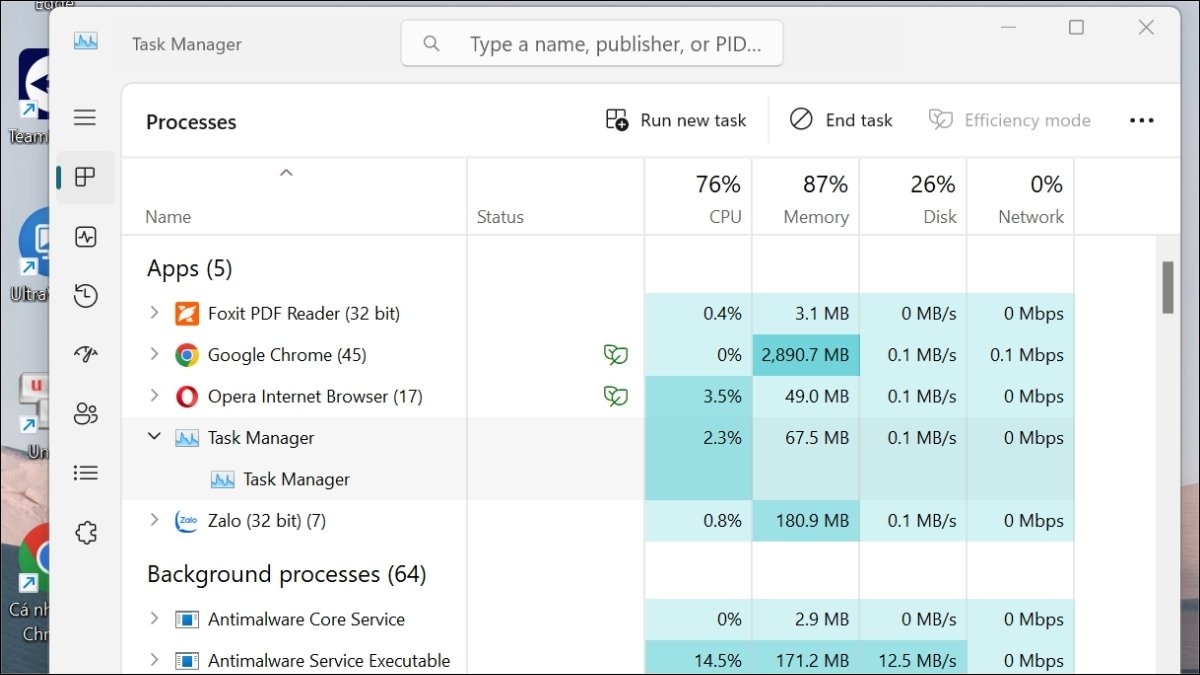Click the Apps (5) group heading
Viewport: 1200px width, 675px height.
(x=190, y=269)
